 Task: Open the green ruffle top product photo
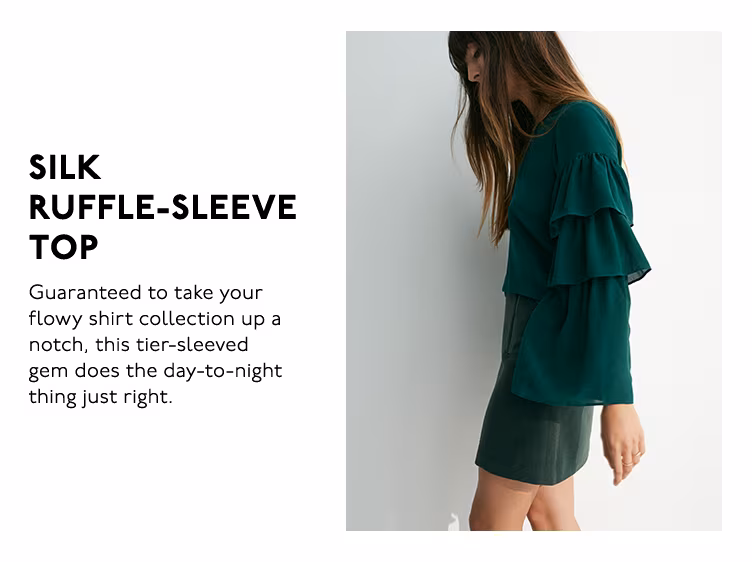pyautogui.click(x=533, y=281)
